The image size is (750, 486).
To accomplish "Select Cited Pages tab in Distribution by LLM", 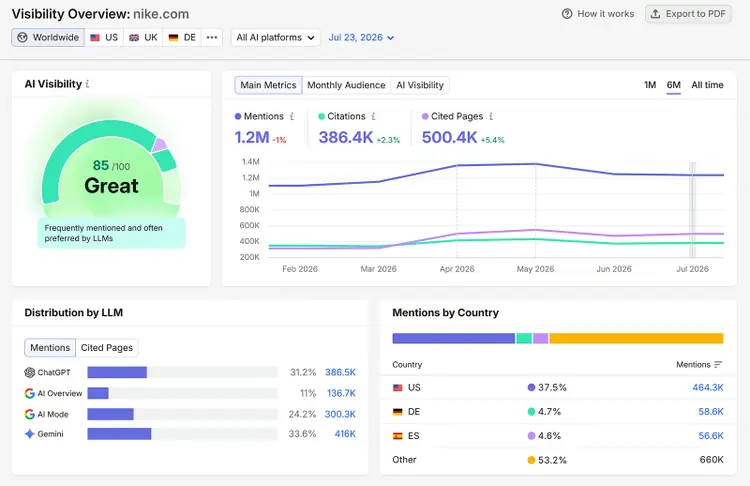I will 107,348.
